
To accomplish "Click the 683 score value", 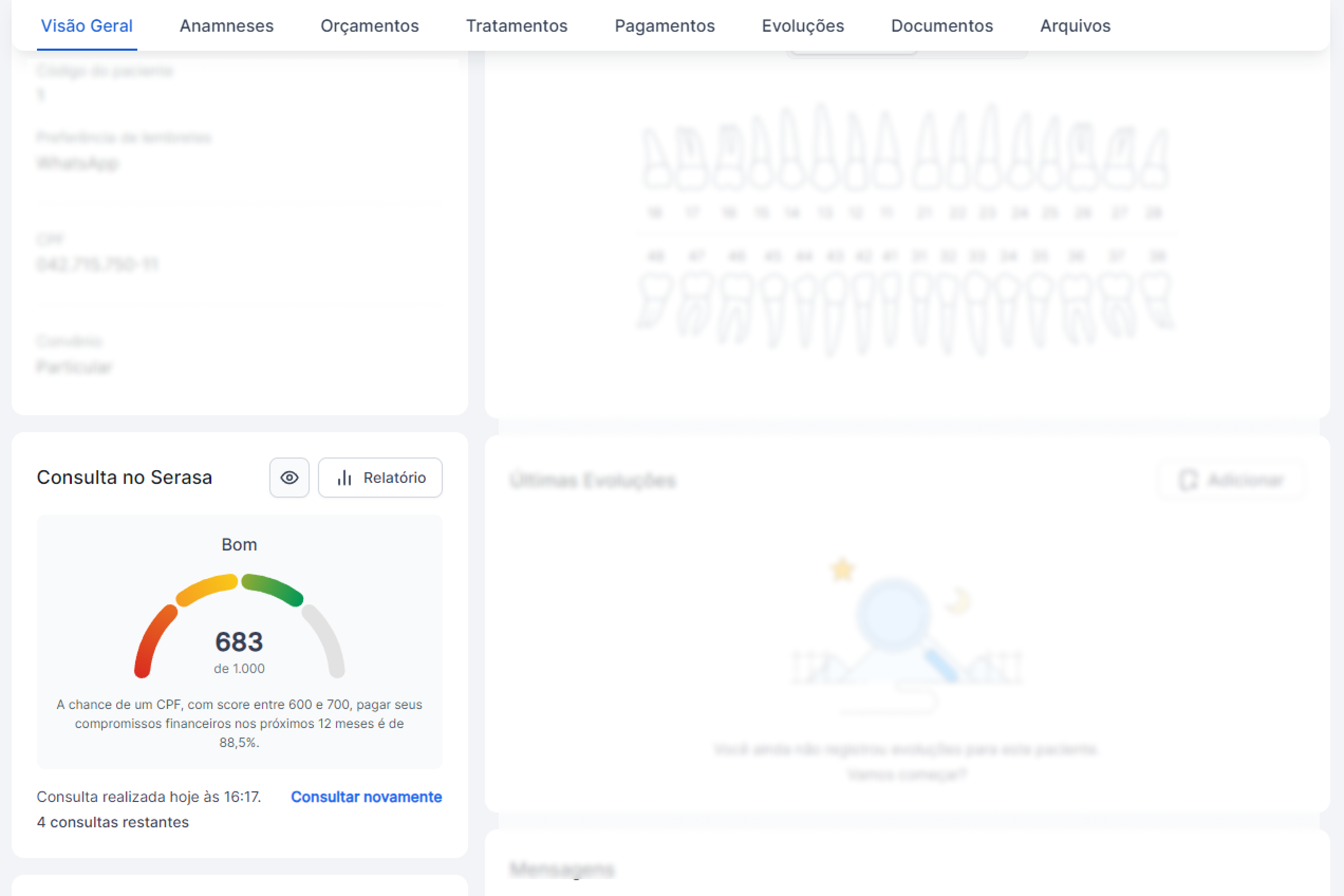I will [x=239, y=642].
